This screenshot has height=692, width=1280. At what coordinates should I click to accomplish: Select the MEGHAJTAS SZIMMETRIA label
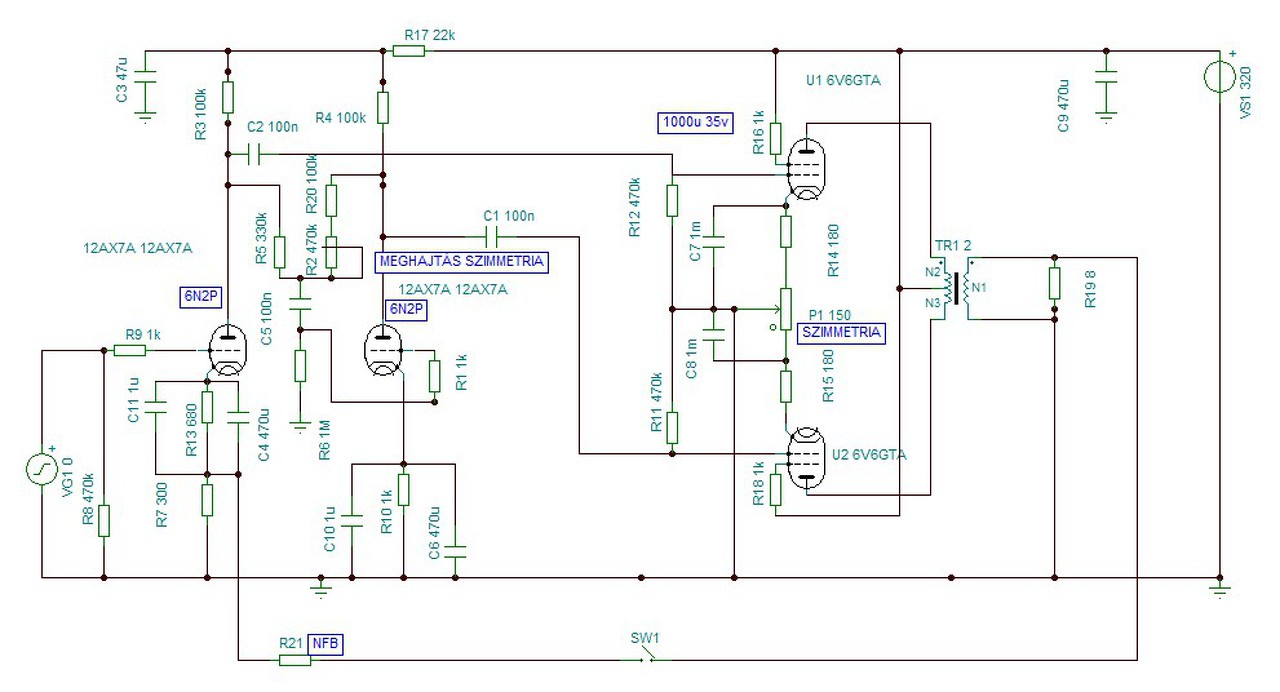coord(461,261)
